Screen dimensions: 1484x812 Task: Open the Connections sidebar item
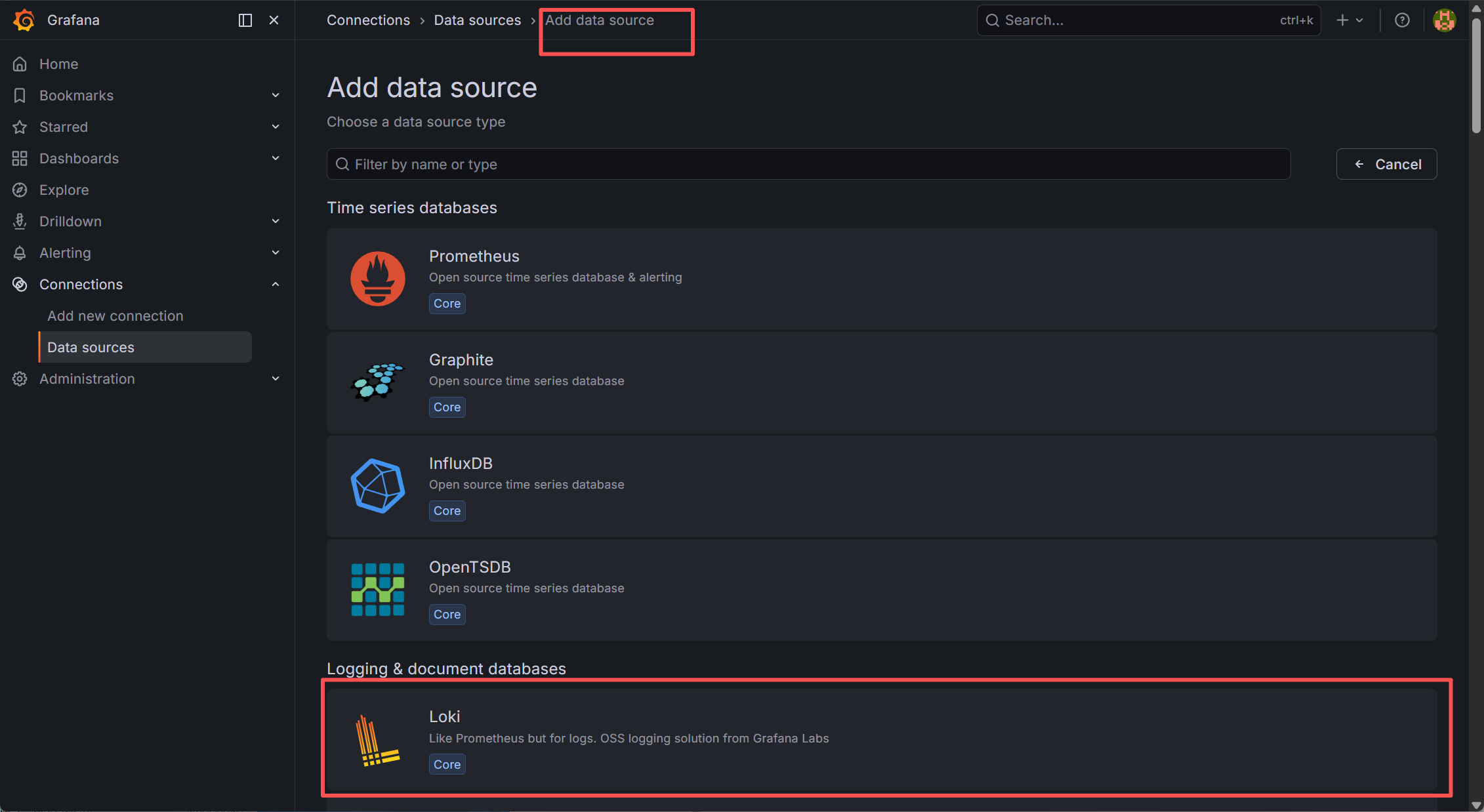(x=81, y=284)
